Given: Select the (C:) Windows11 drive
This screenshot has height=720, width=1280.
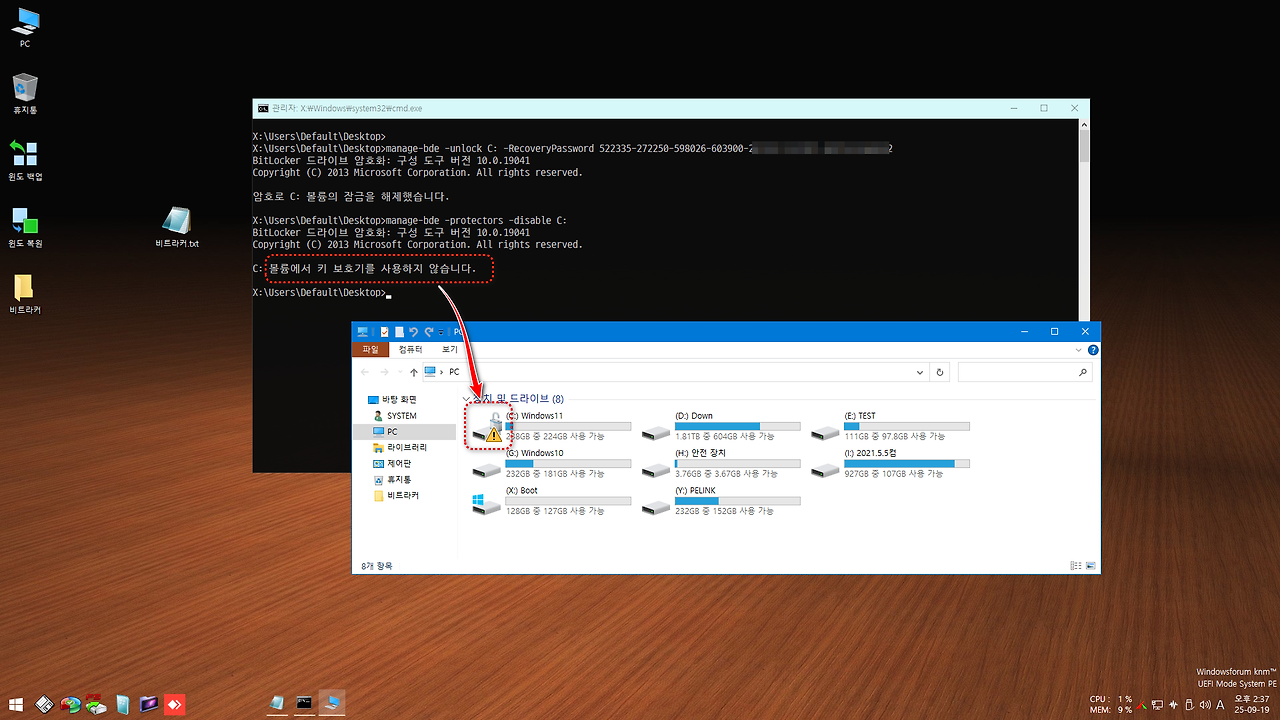Looking at the screenshot, I should [552, 426].
